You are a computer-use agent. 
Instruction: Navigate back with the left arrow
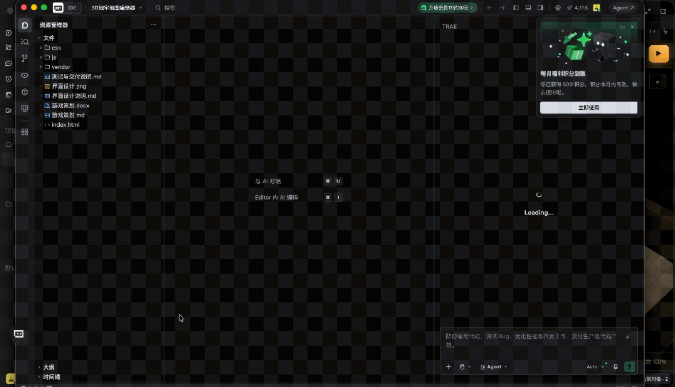pos(489,8)
